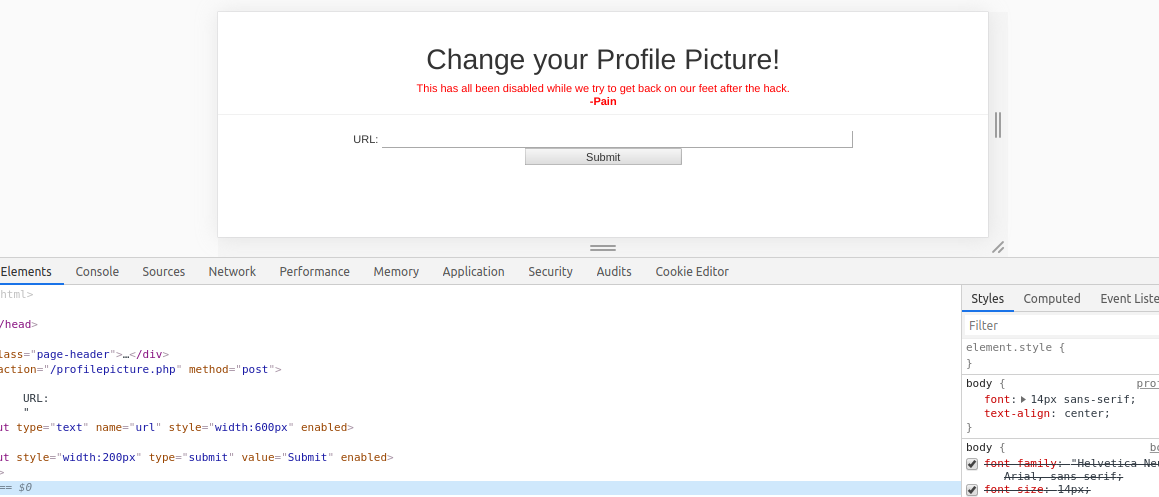This screenshot has width=1159, height=497.
Task: Click the bottom viewport height drag handle
Action: coord(603,247)
